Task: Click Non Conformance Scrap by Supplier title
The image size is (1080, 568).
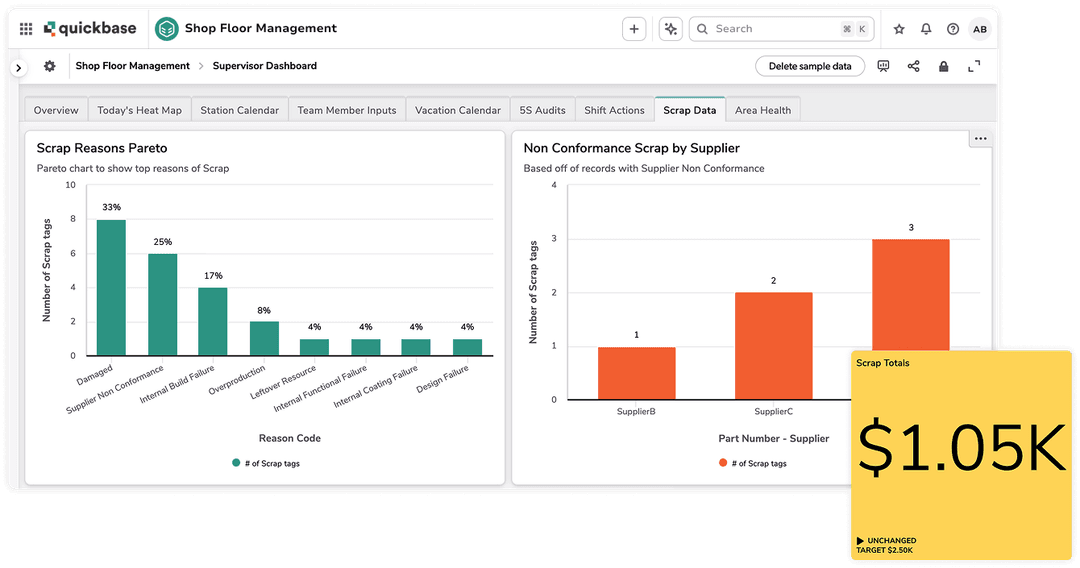Action: pos(632,148)
